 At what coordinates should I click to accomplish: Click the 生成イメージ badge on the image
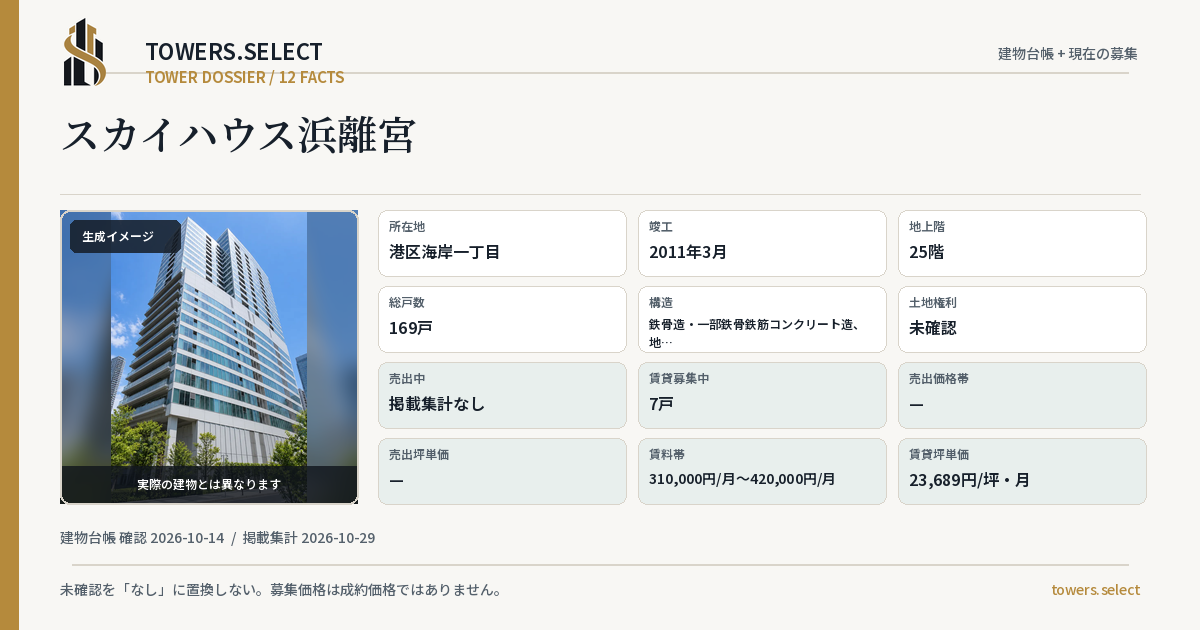pyautogui.click(x=125, y=237)
